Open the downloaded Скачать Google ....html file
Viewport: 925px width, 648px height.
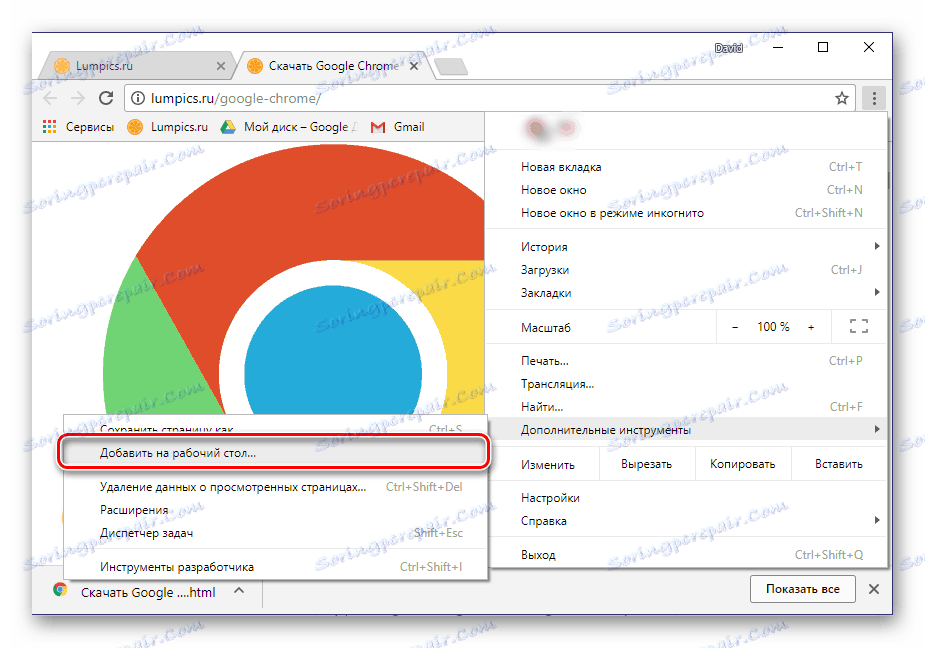click(x=135, y=592)
